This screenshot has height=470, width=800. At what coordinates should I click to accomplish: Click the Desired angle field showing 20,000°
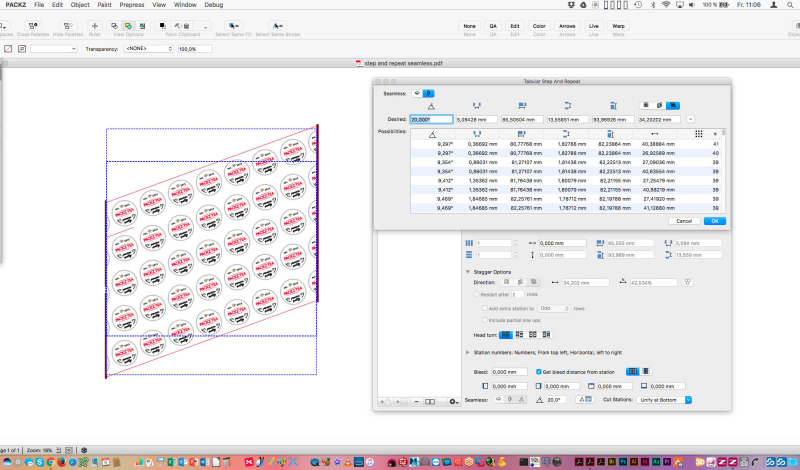[x=431, y=119]
